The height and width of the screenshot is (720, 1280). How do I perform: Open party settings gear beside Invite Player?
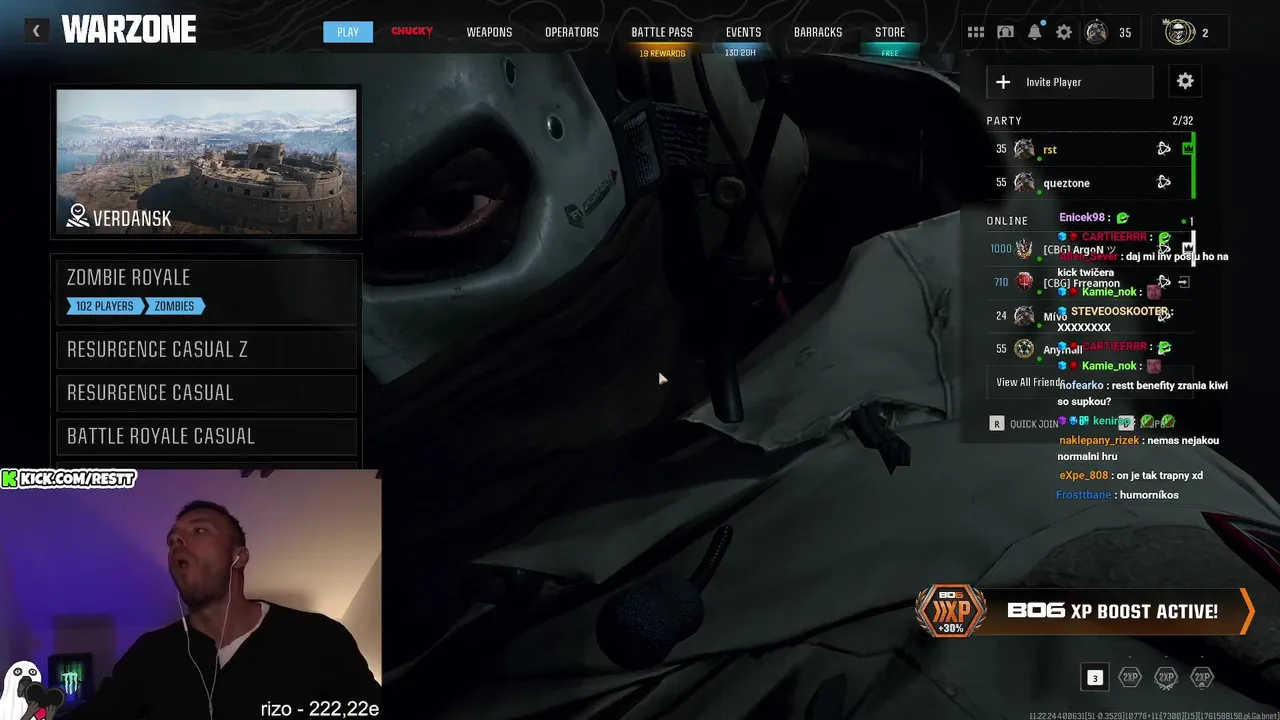(x=1185, y=81)
